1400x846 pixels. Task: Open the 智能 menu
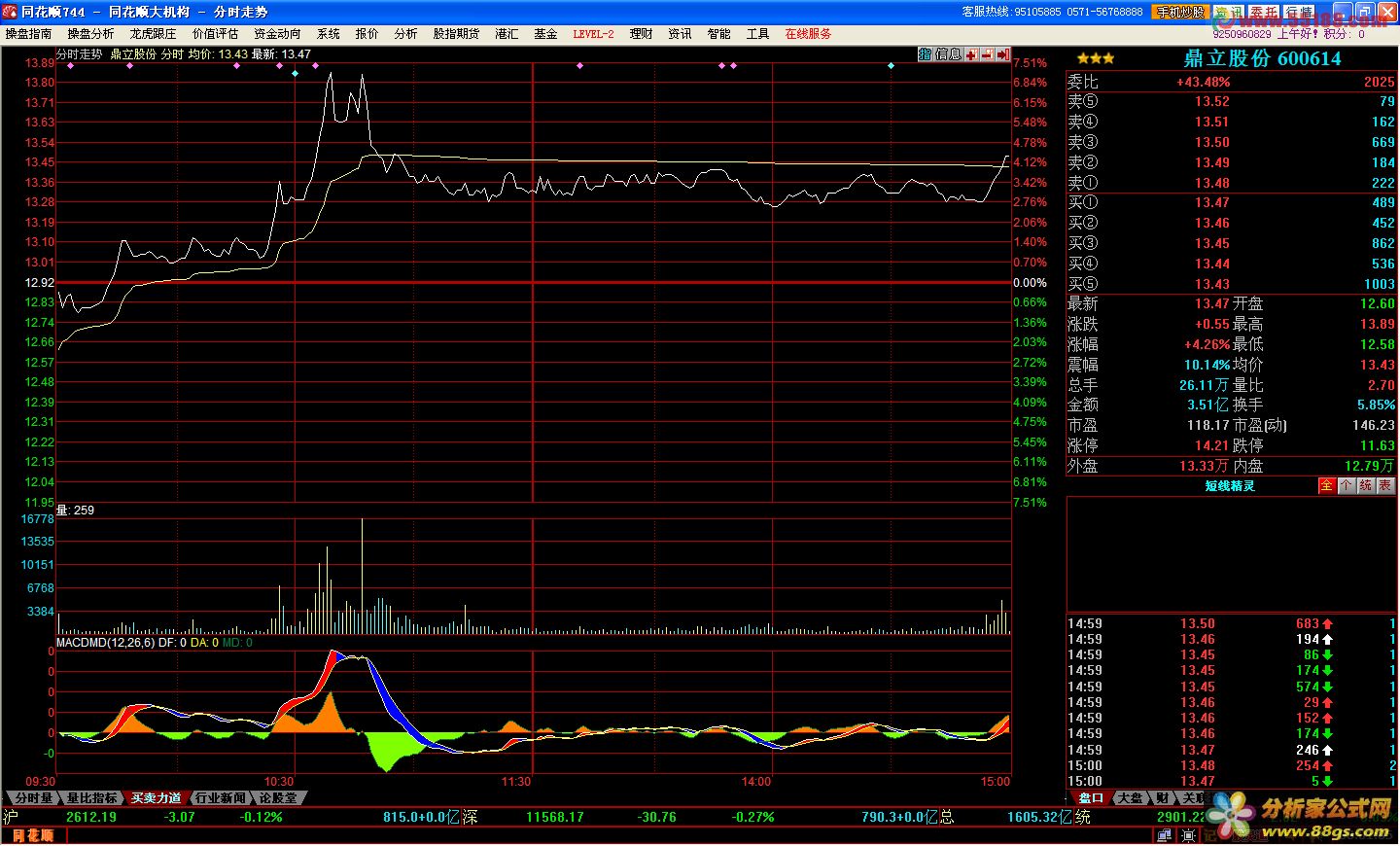point(719,34)
